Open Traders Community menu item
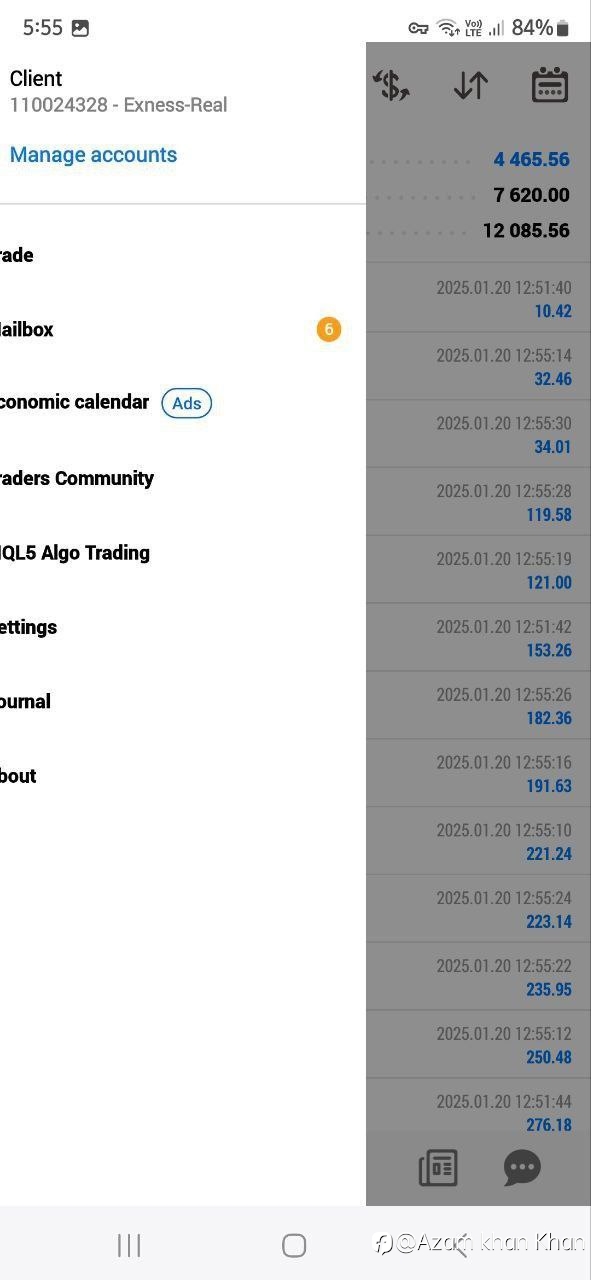 183,478
